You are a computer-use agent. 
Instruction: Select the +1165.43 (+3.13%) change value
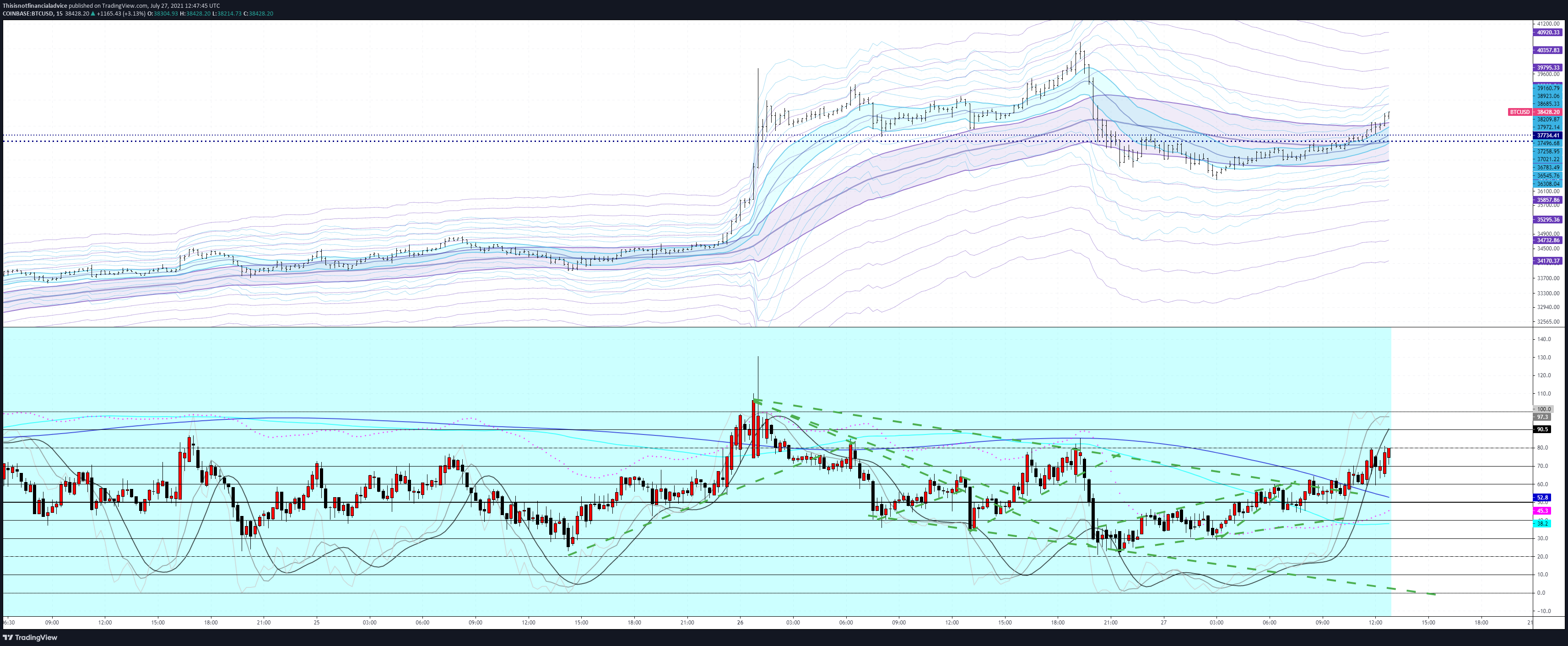(121, 13)
